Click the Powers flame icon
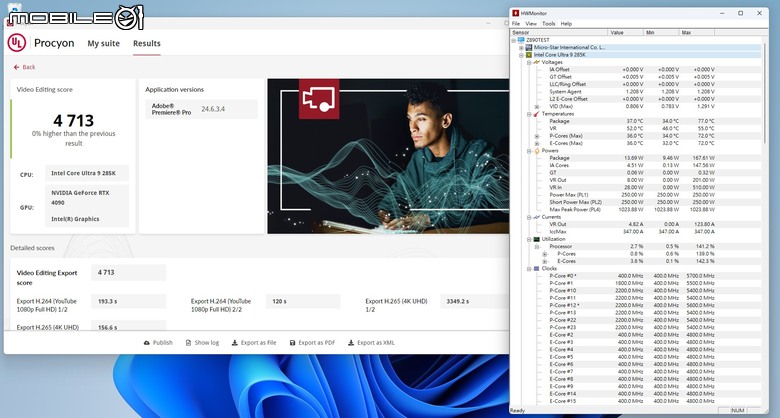Image resolution: width=780 pixels, height=418 pixels. [x=536, y=151]
